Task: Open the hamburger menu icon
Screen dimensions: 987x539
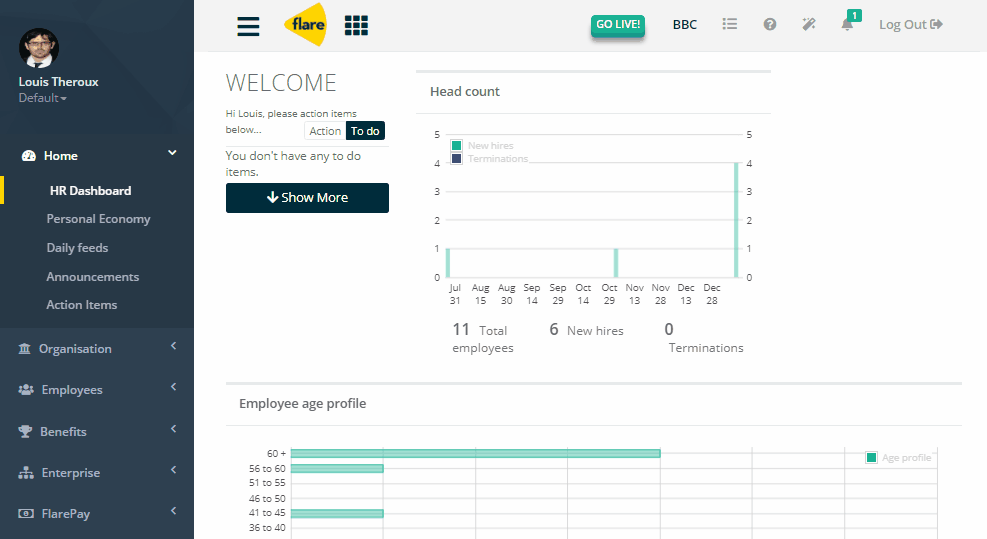Action: 248,25
